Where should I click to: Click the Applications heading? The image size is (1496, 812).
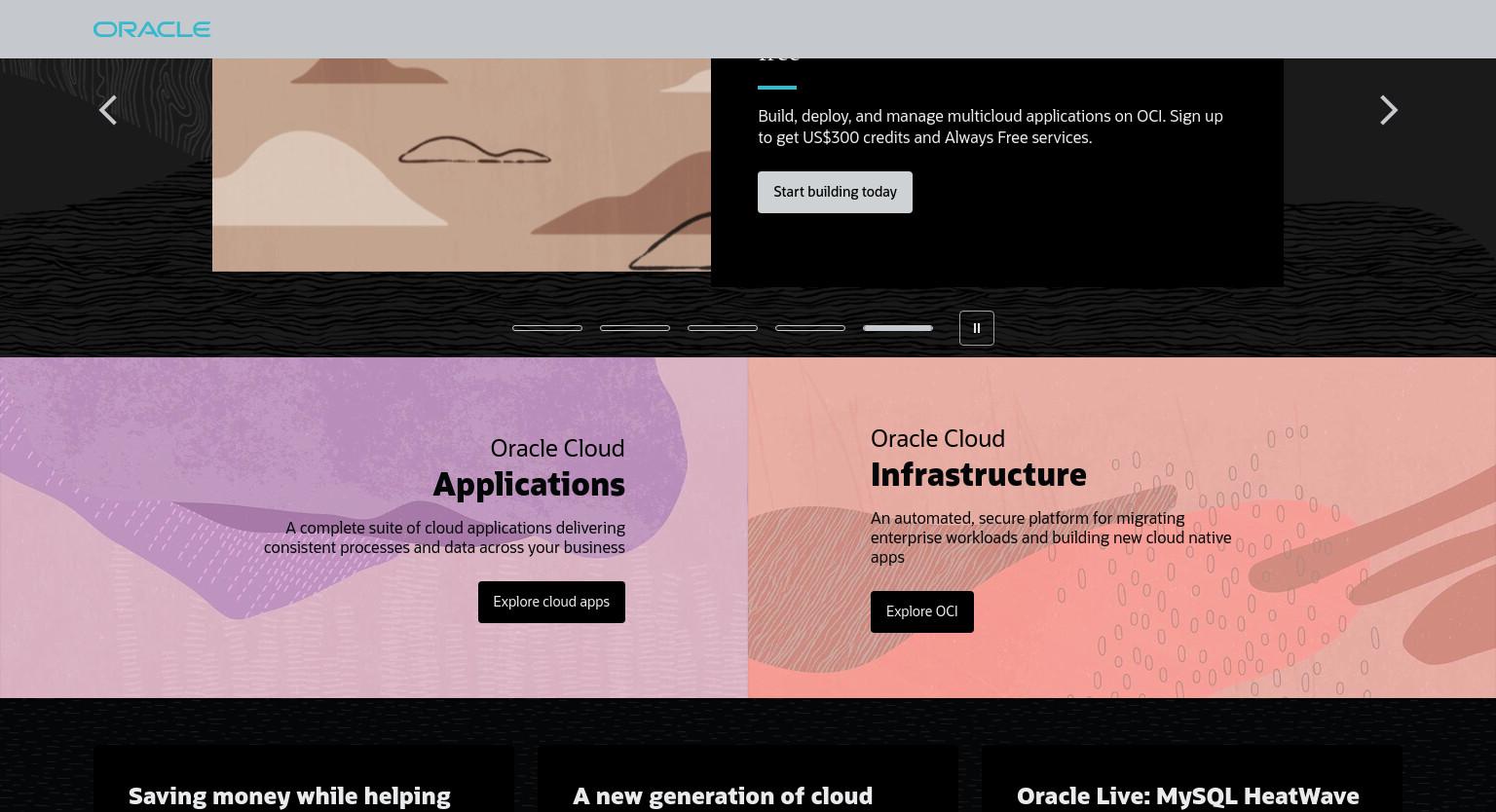[x=529, y=484]
